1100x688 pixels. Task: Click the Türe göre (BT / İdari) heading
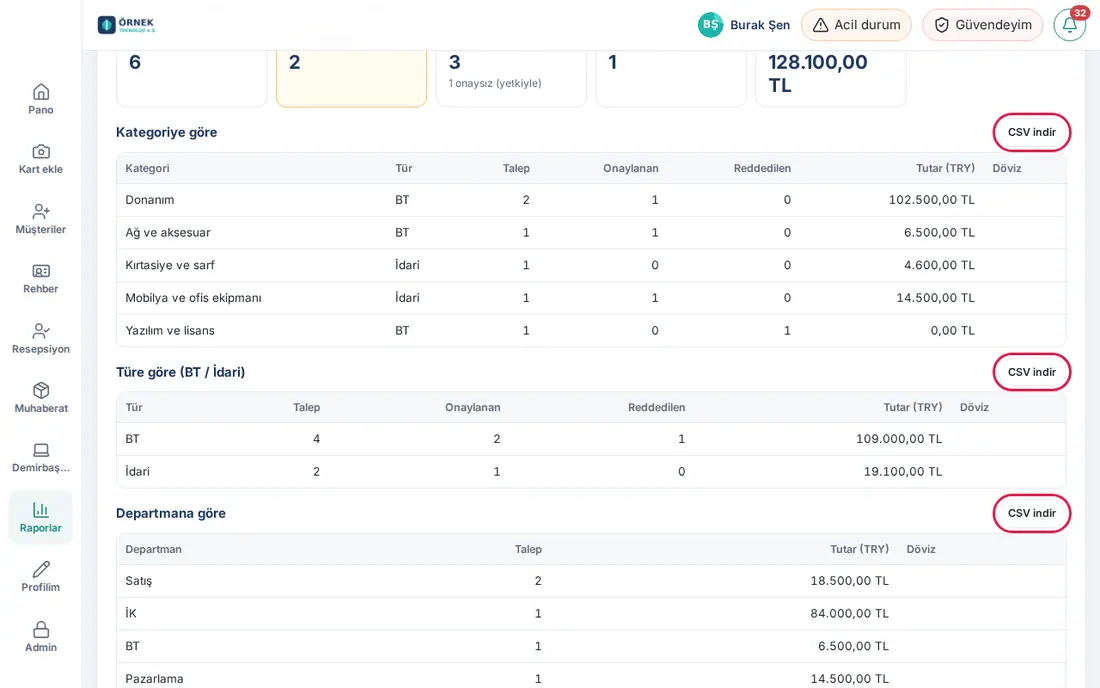click(180, 372)
